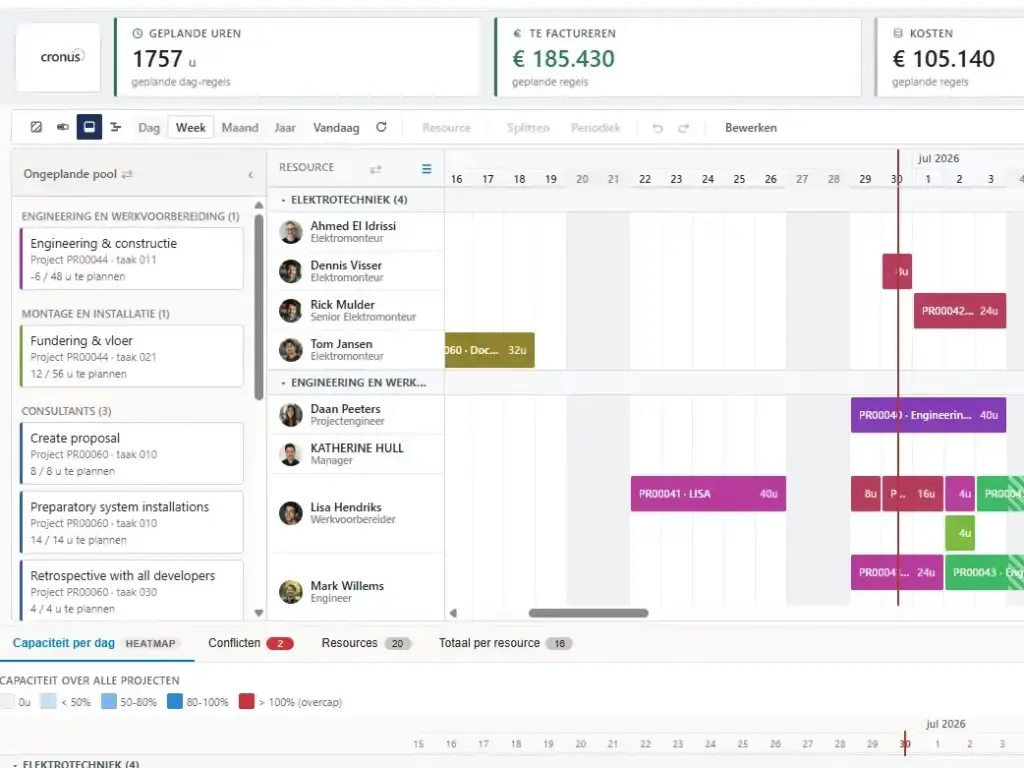Switch timeline to Jaar view
This screenshot has width=1024, height=768.
pos(285,128)
